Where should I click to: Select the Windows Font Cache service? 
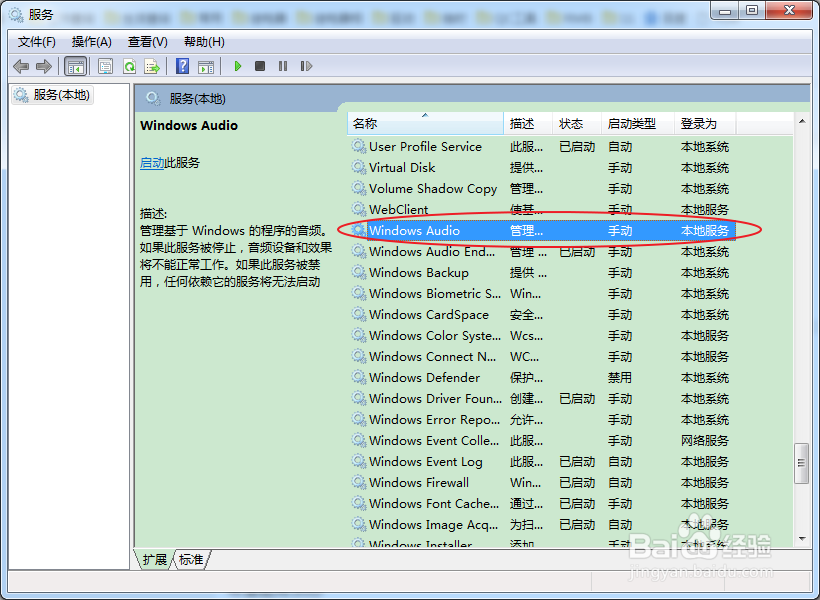click(541, 503)
